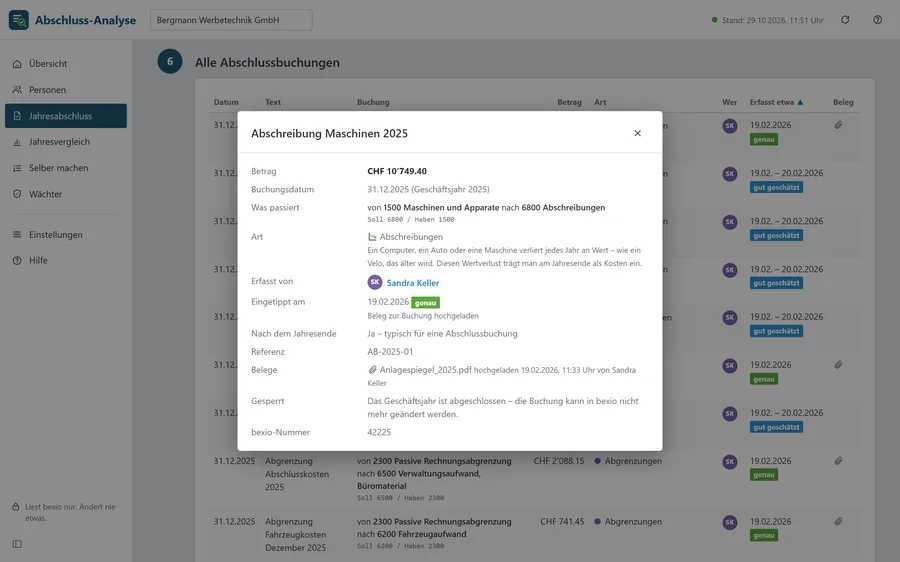The height and width of the screenshot is (562, 900).
Task: Click the Jahresvergleich bar chart icon
Action: pos(17,142)
